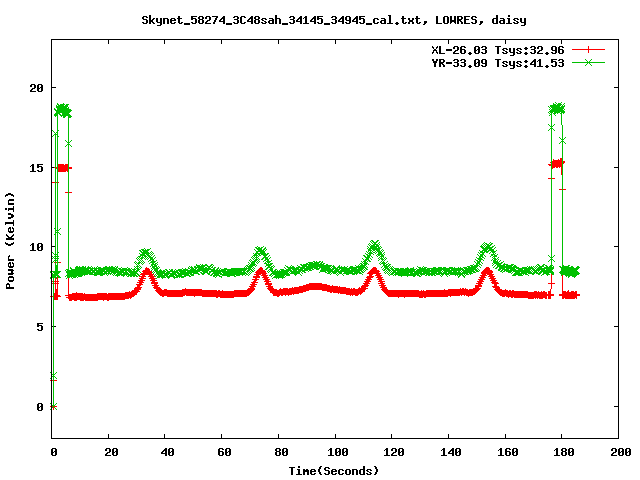Select the legend entry YR-33.09 Tsys:41.53
This screenshot has width=640, height=480.
tap(498, 63)
